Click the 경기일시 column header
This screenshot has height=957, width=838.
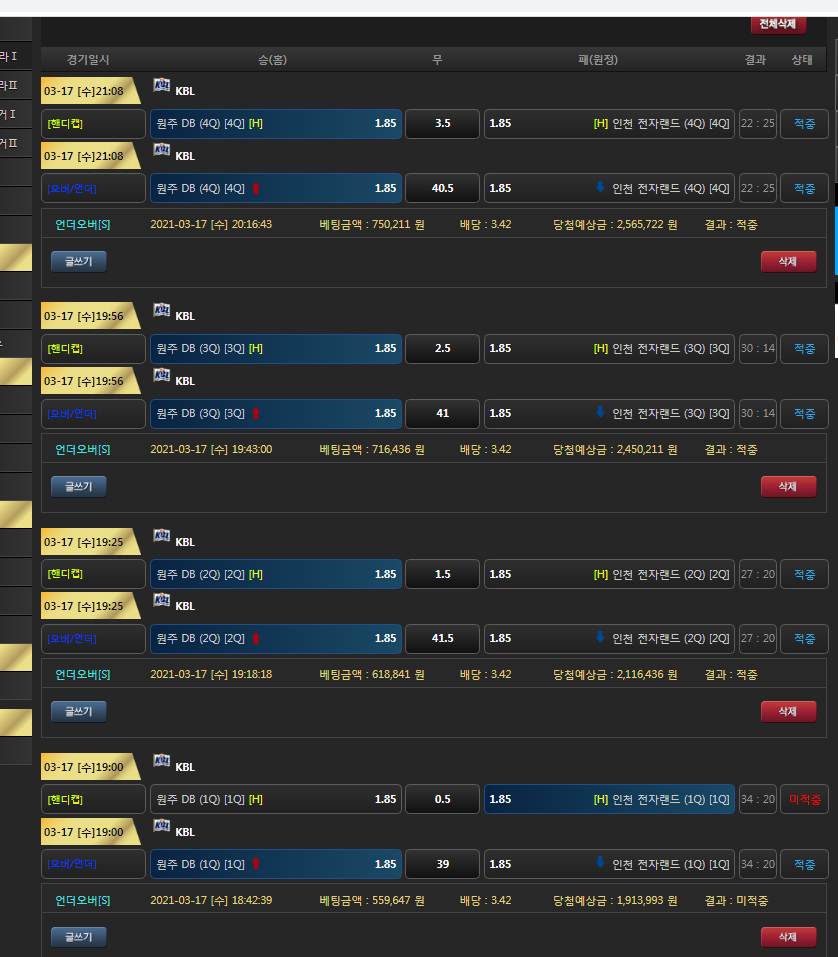tap(88, 60)
